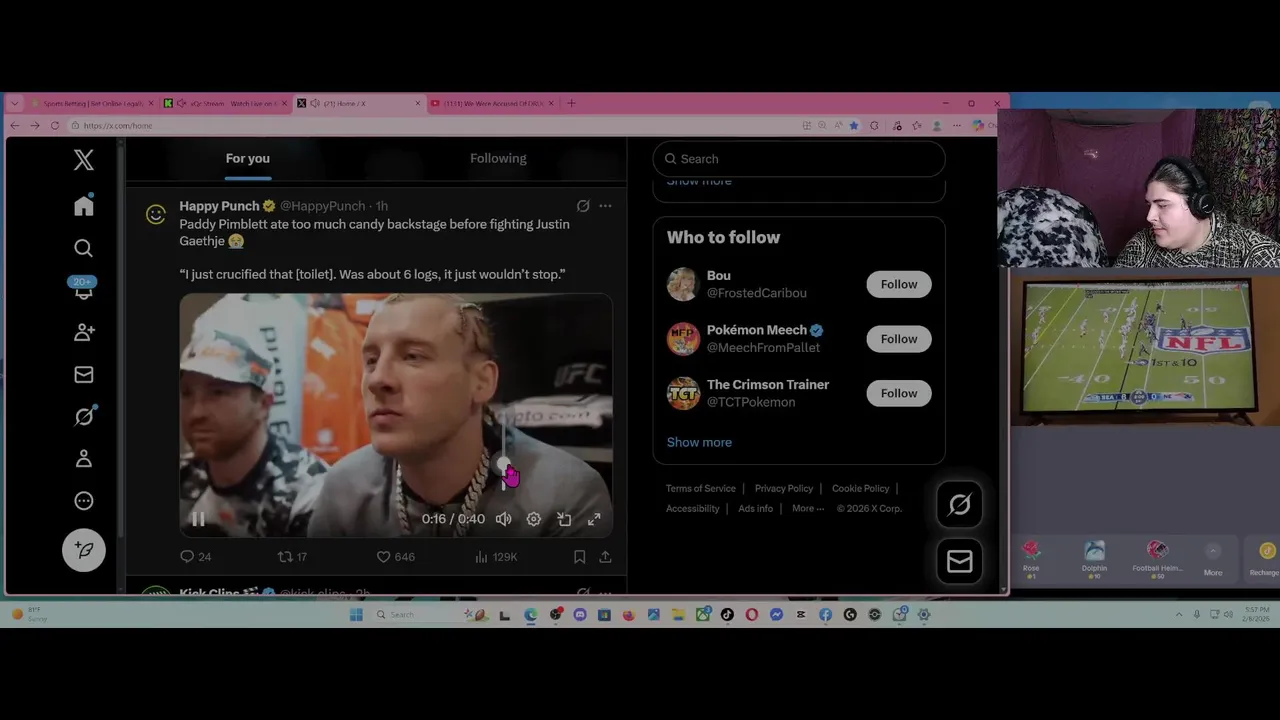Click the Search field on X
This screenshot has height=720, width=1280.
(799, 159)
